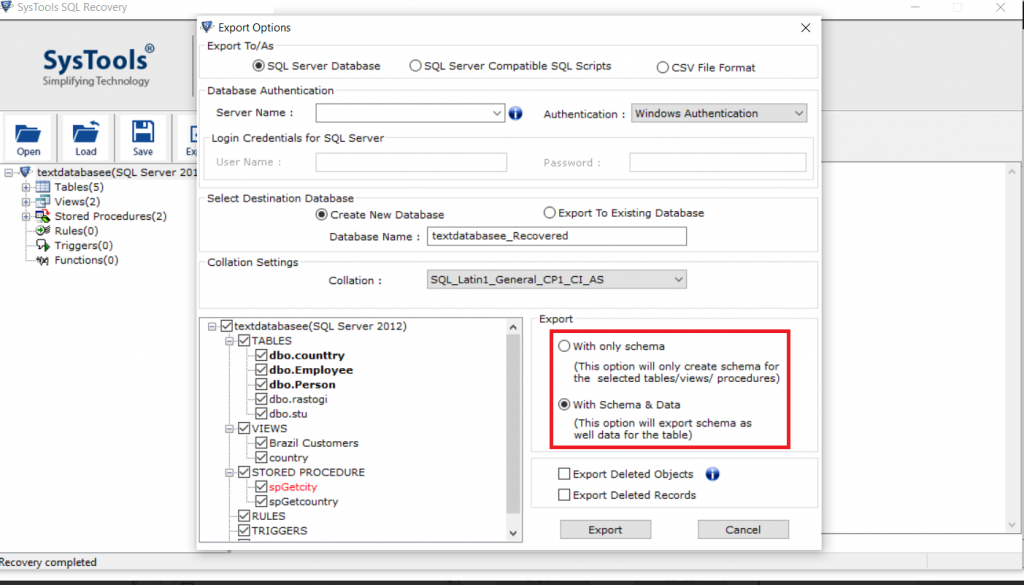Click scroll-down arrow of main window pane

(1013, 525)
